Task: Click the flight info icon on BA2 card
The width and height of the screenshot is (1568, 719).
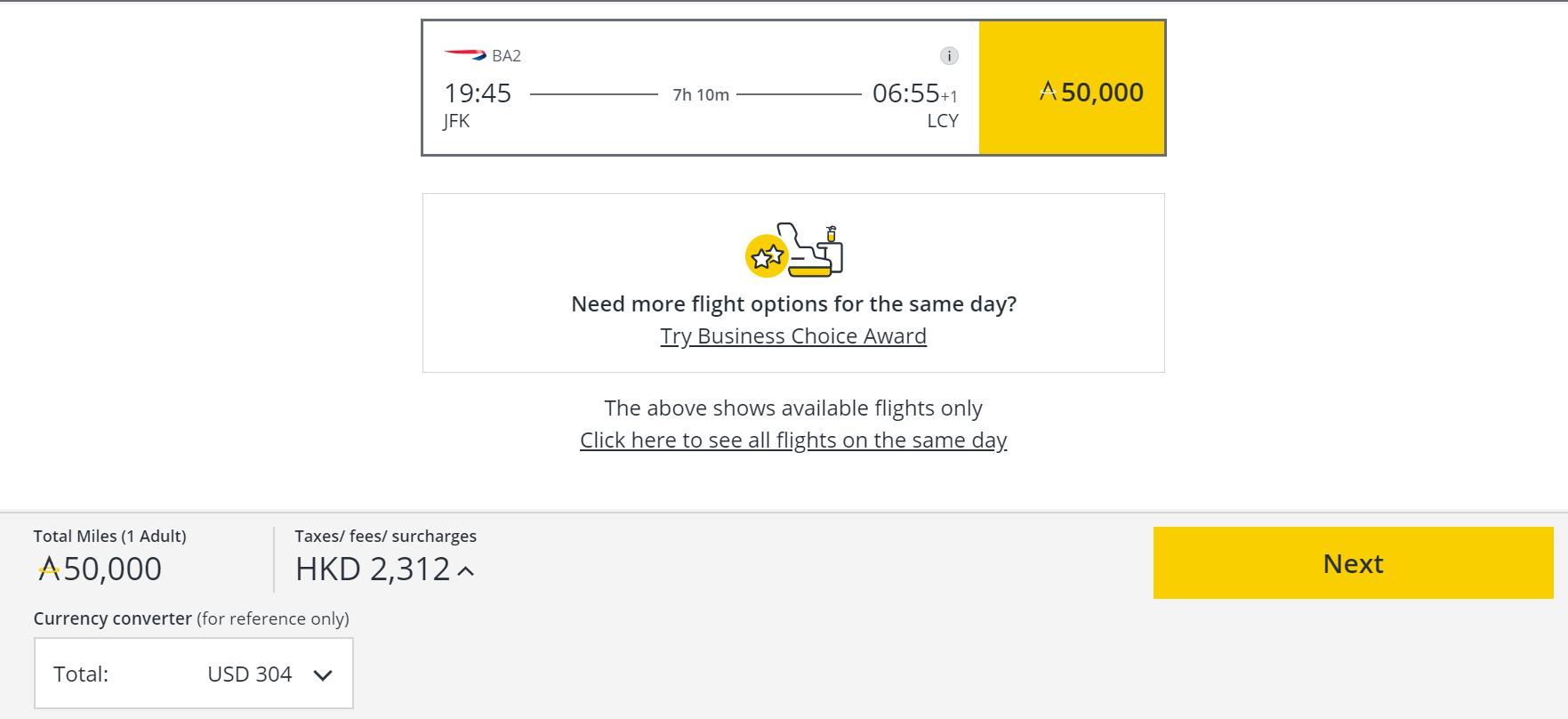Action: point(949,56)
